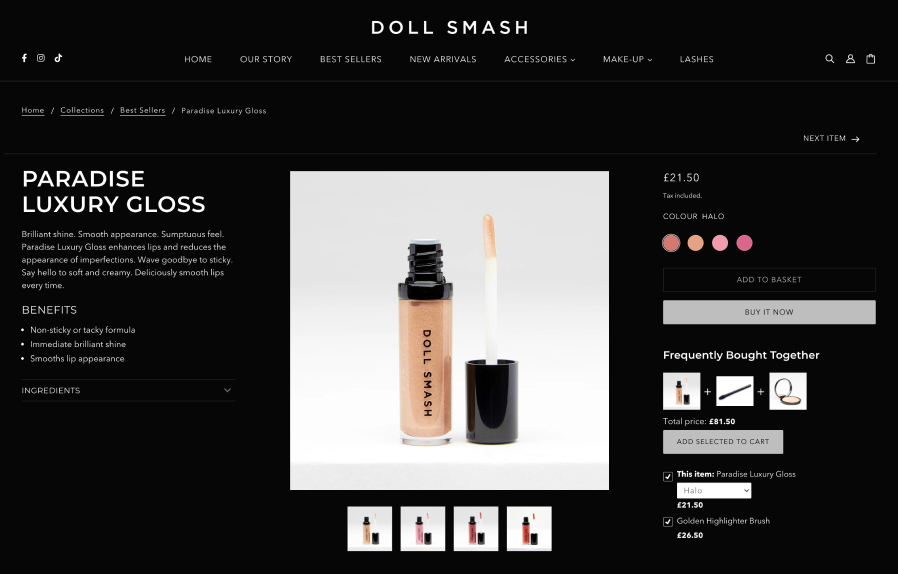Screen dimensions: 898x574
Task: Select the peach orange colour swatch
Action: tap(695, 243)
